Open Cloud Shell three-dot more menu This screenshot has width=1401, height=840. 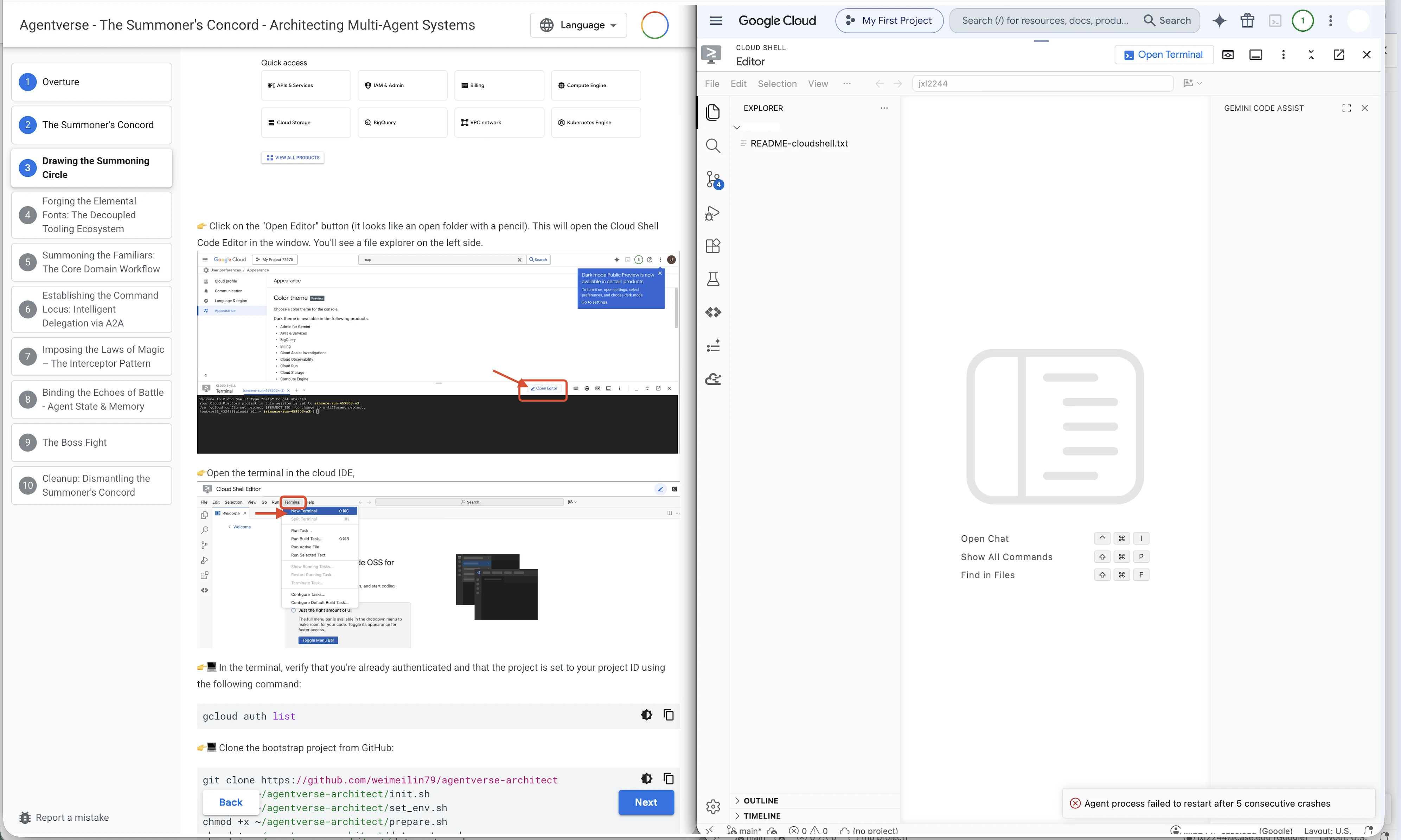1283,54
